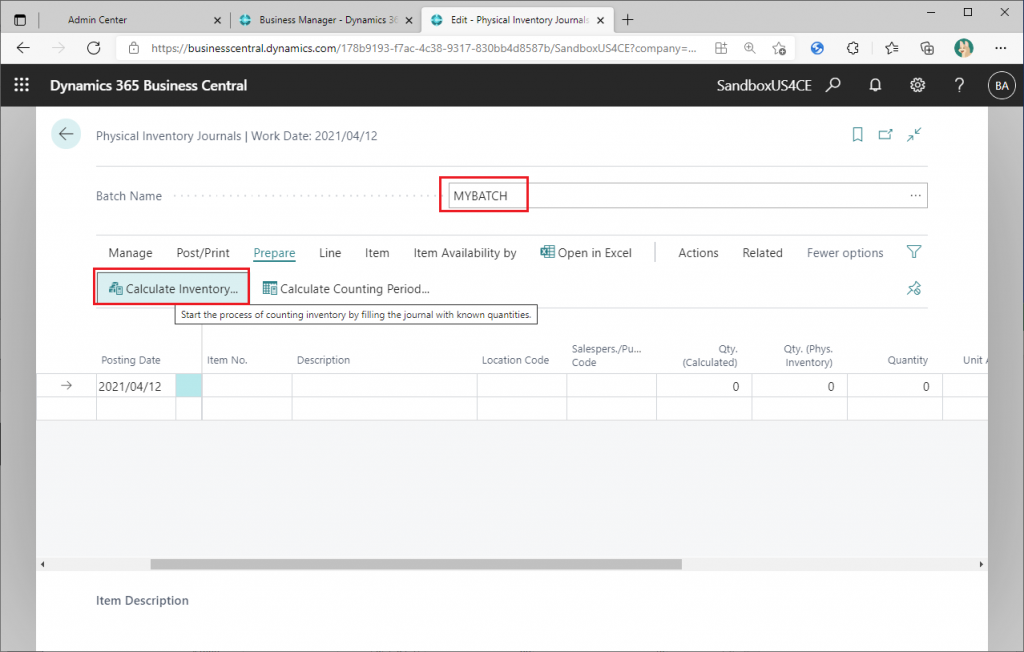
Task: Click the Posting Date column header
Action: pos(131,360)
